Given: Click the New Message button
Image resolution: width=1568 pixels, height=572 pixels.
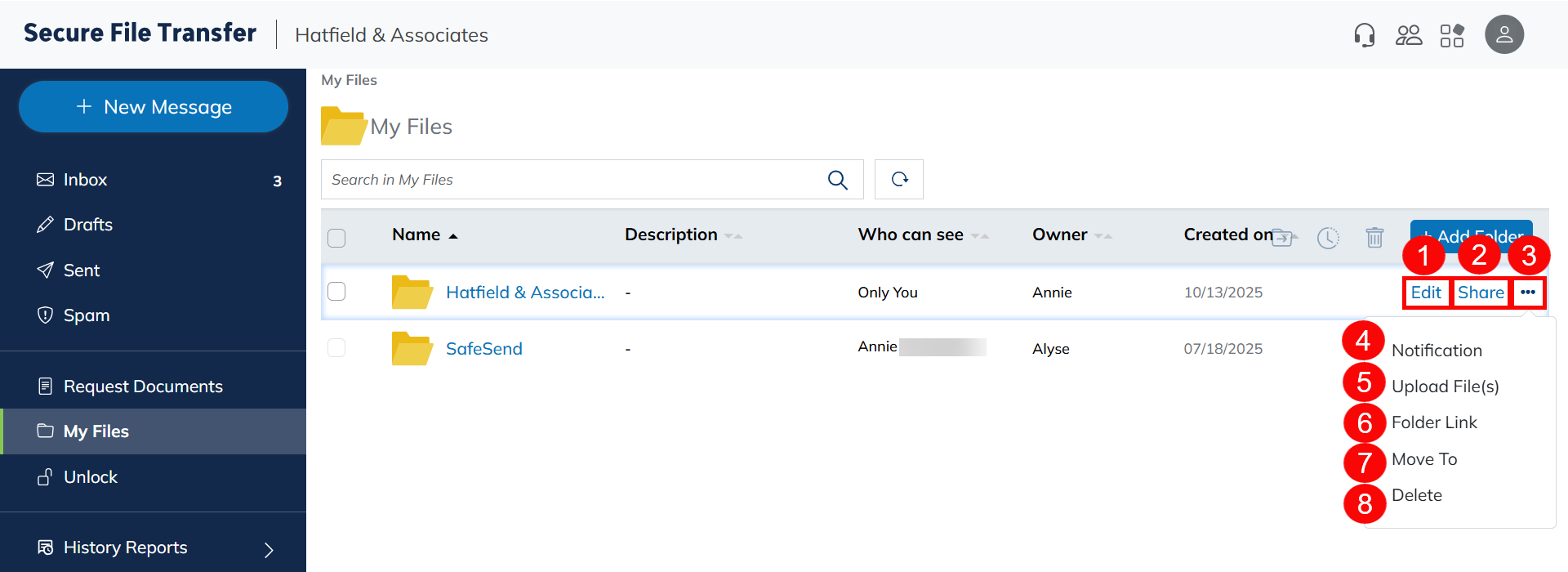Looking at the screenshot, I should pos(154,107).
